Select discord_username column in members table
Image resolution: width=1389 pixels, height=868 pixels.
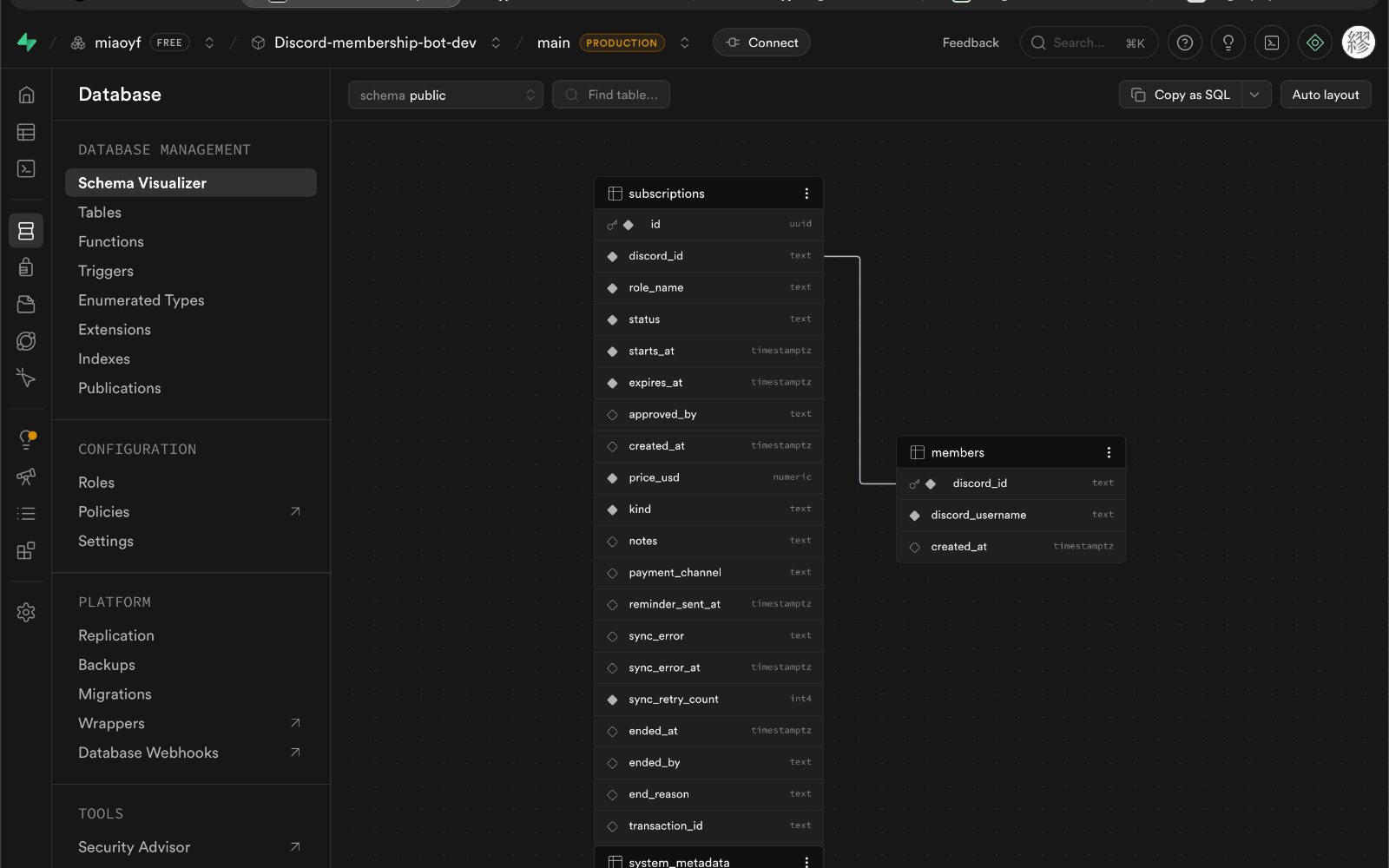[x=1010, y=515]
